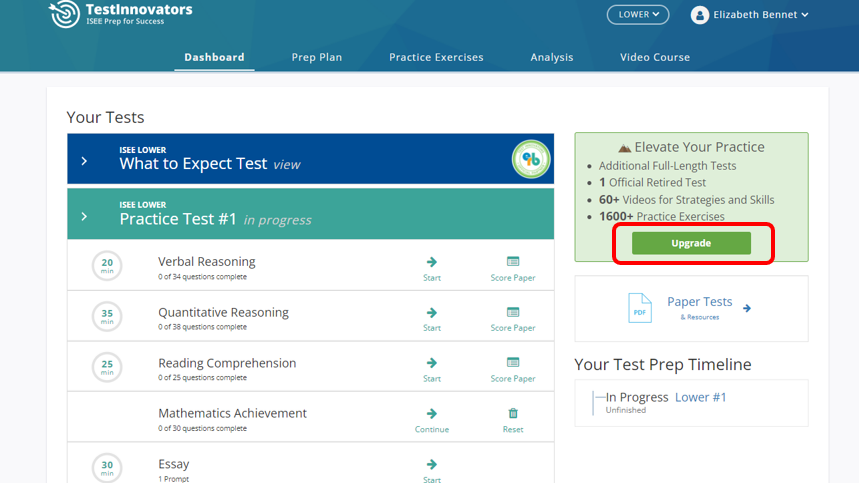Open the LOWER level dropdown
This screenshot has height=483, width=859.
coord(638,15)
